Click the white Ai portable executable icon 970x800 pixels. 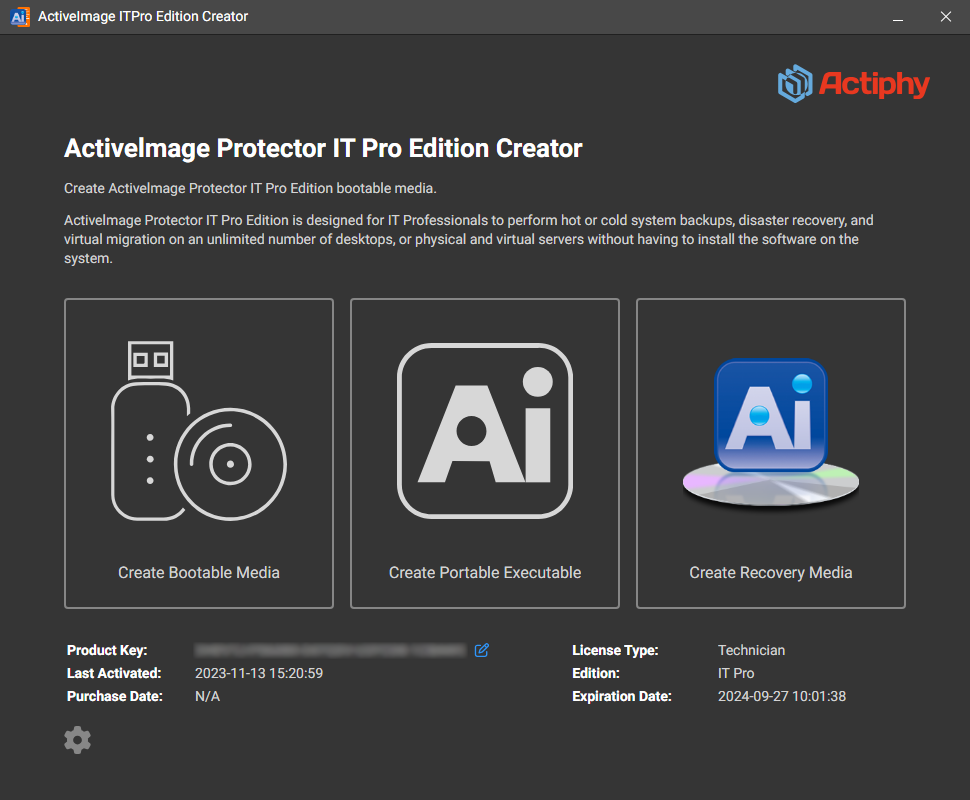(x=485, y=431)
